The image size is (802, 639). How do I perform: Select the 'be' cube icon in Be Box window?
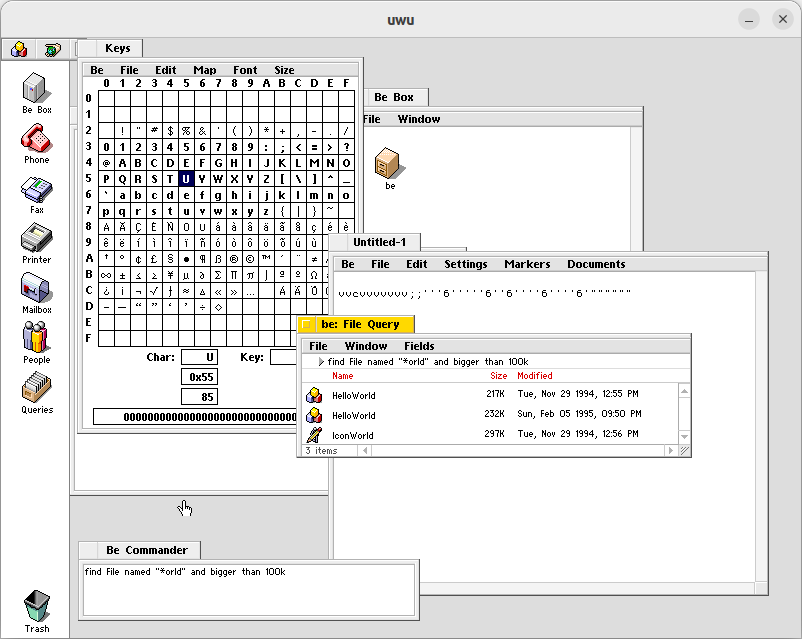(389, 163)
